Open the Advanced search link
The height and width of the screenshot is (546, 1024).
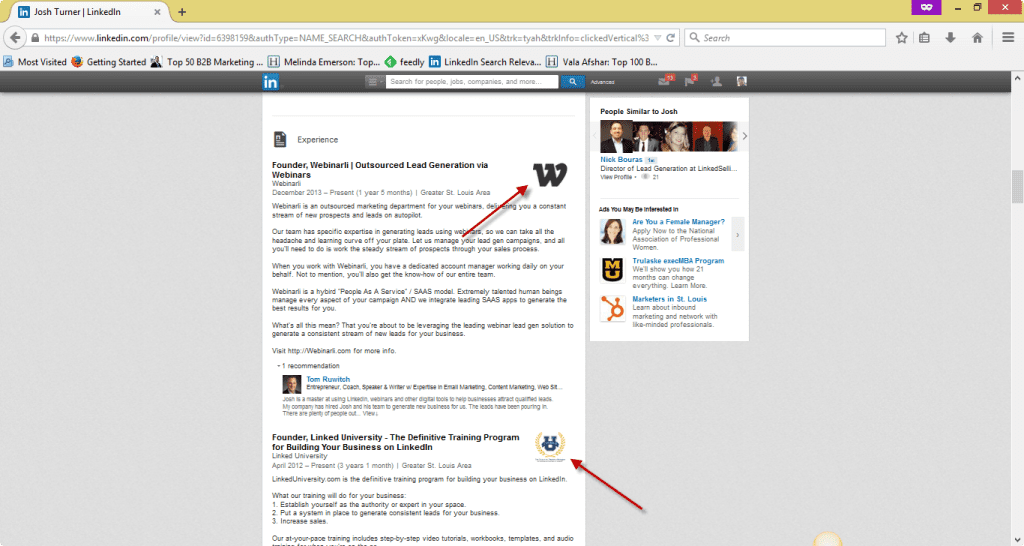tap(602, 82)
